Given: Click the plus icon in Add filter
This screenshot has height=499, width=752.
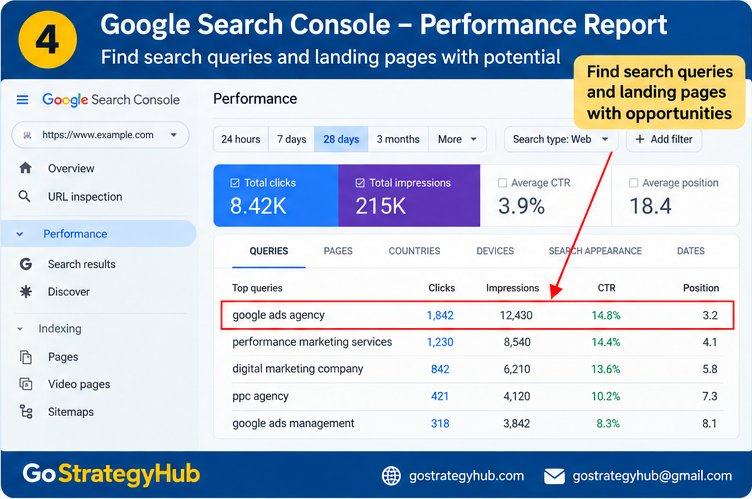Looking at the screenshot, I should click(x=639, y=139).
